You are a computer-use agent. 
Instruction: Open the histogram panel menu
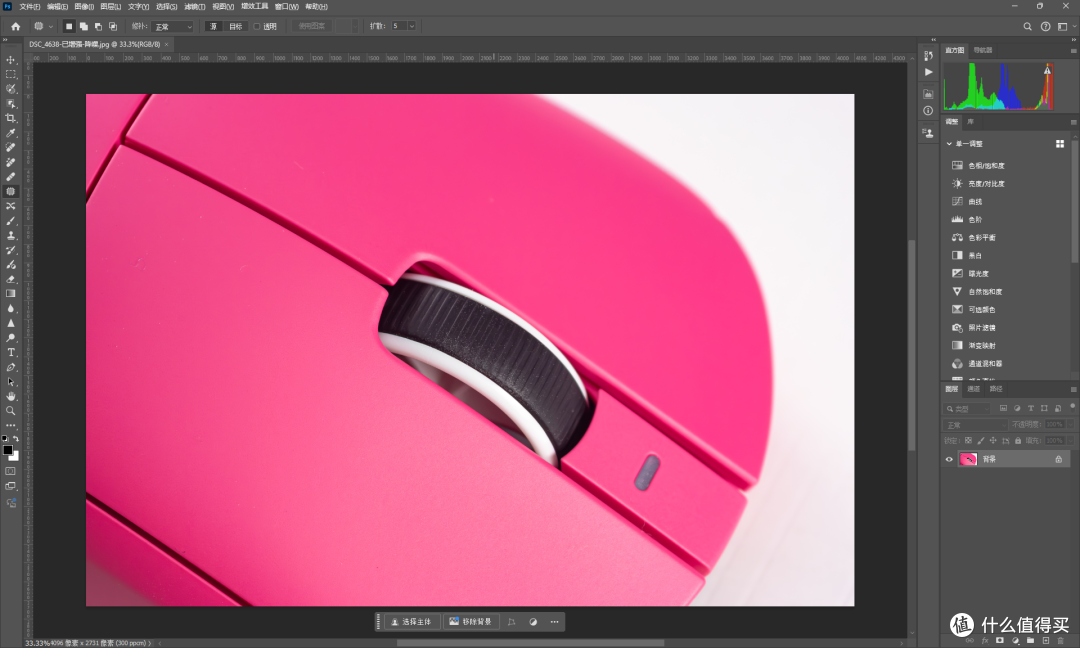(1073, 50)
